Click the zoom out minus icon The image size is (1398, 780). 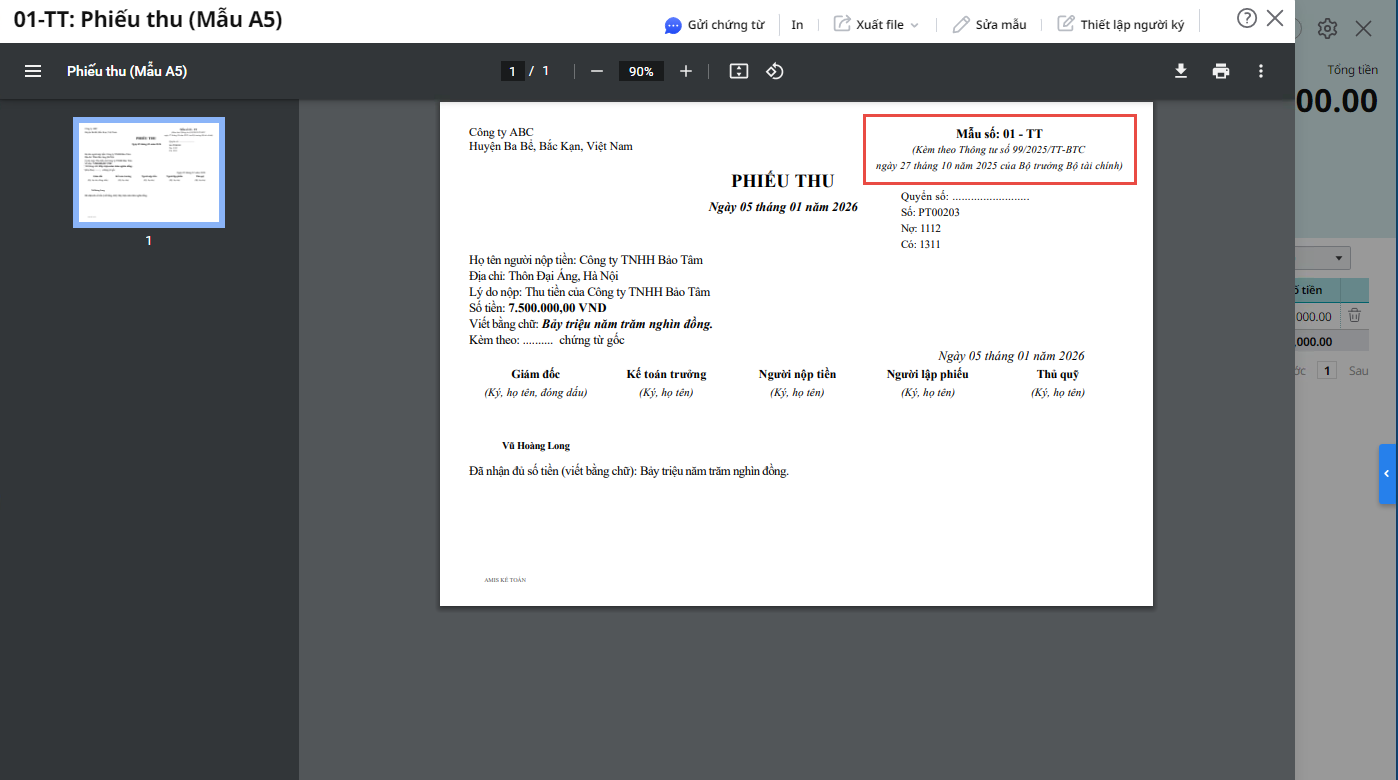(x=597, y=71)
